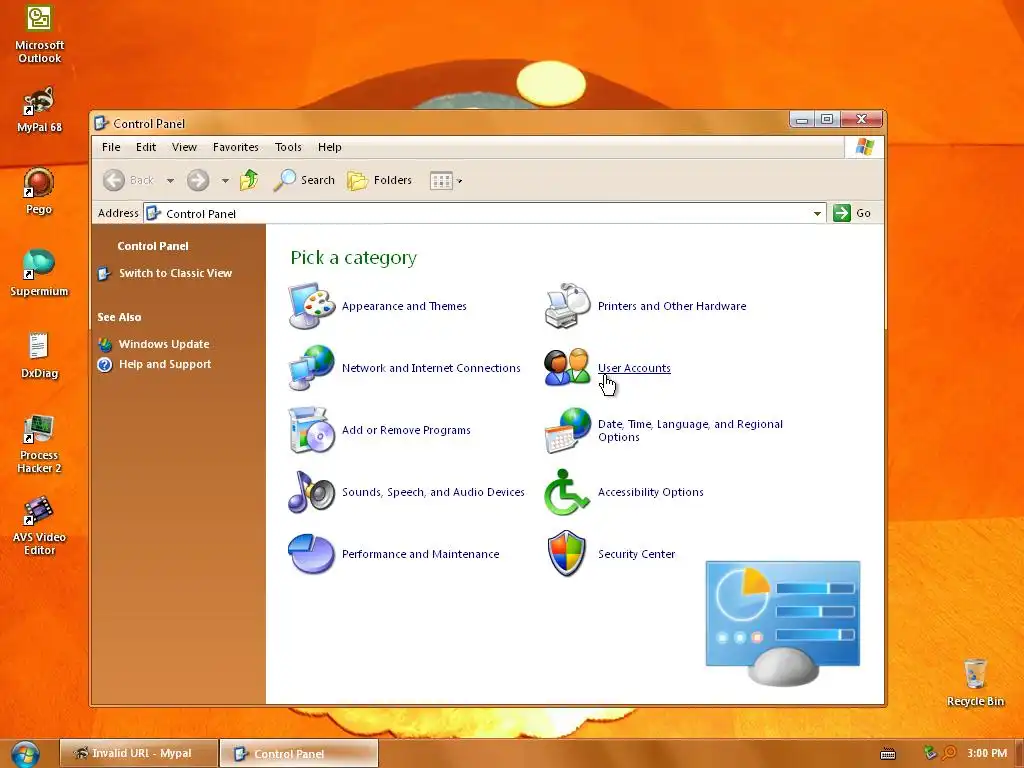
Task: Switch to Invalid URL - Mypal taskbar button
Action: pos(139,753)
